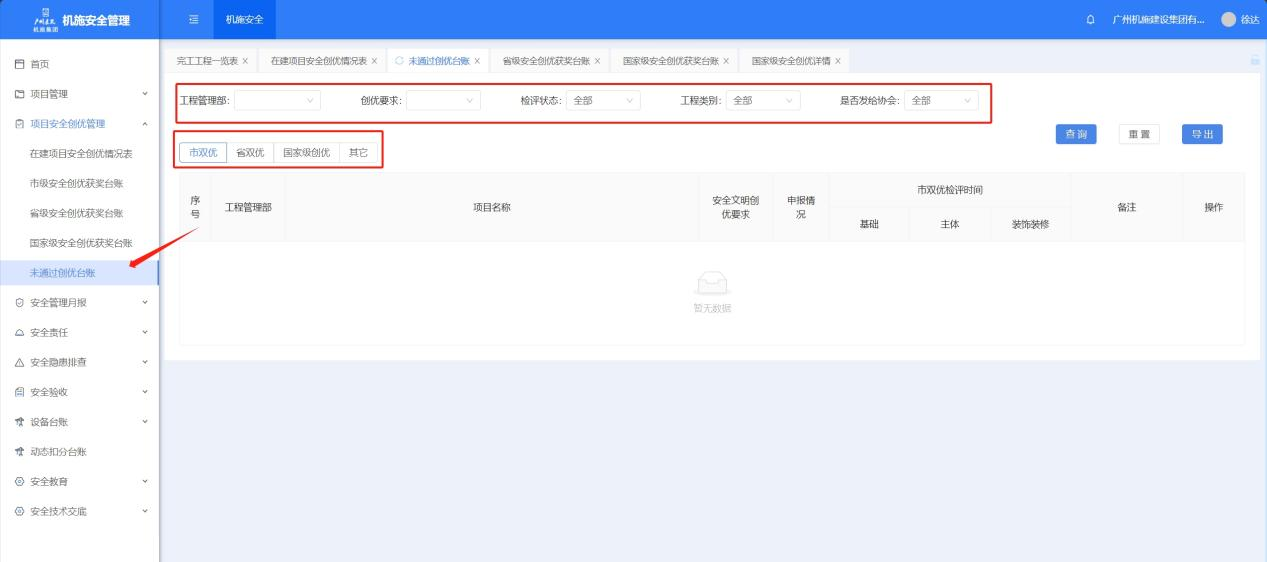The height and width of the screenshot is (562, 1267).
Task: Expand the 是否发给协会 dropdown
Action: pos(941,100)
